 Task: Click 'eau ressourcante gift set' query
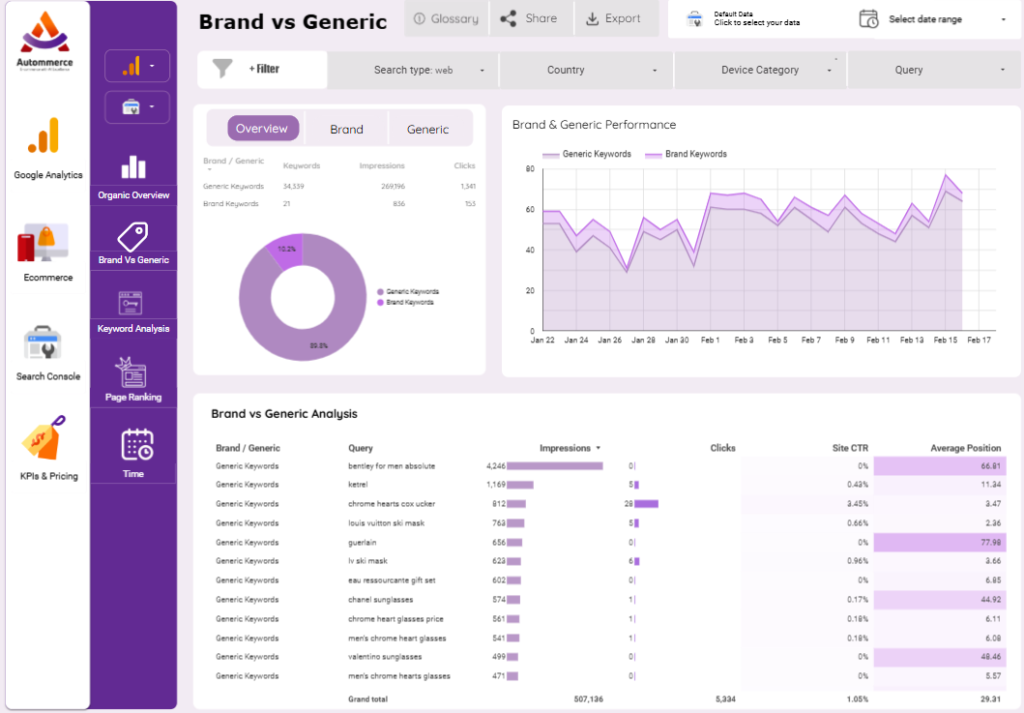point(391,580)
